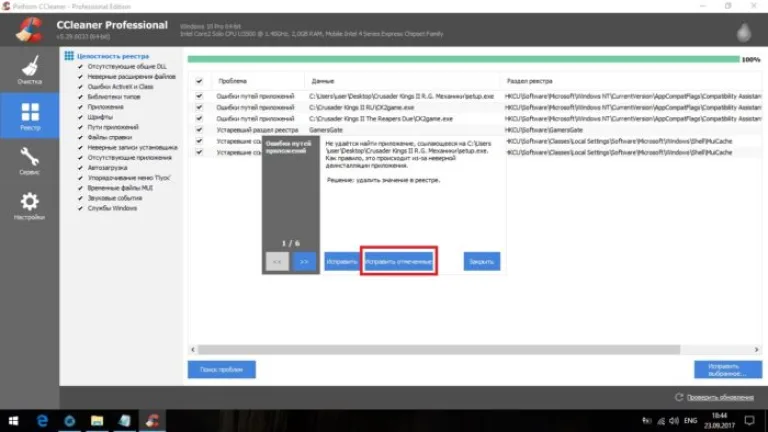Open File Explorer from taskbar

coord(97,421)
